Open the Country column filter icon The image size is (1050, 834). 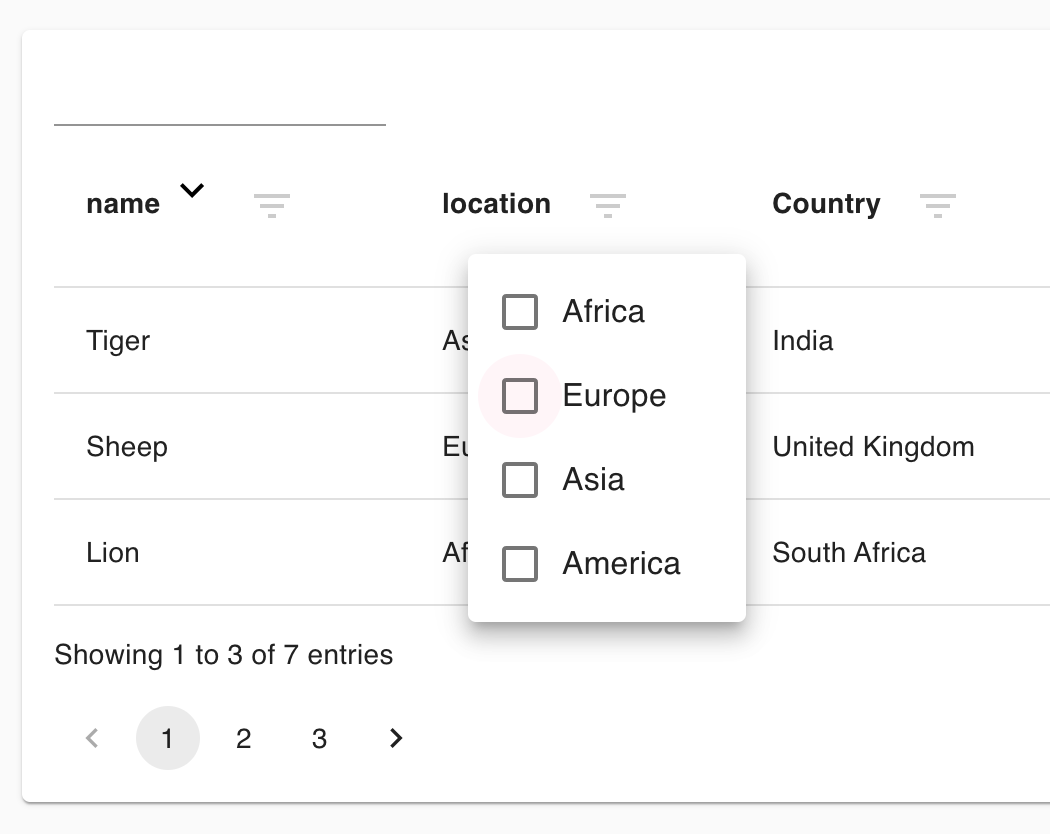[937, 205]
